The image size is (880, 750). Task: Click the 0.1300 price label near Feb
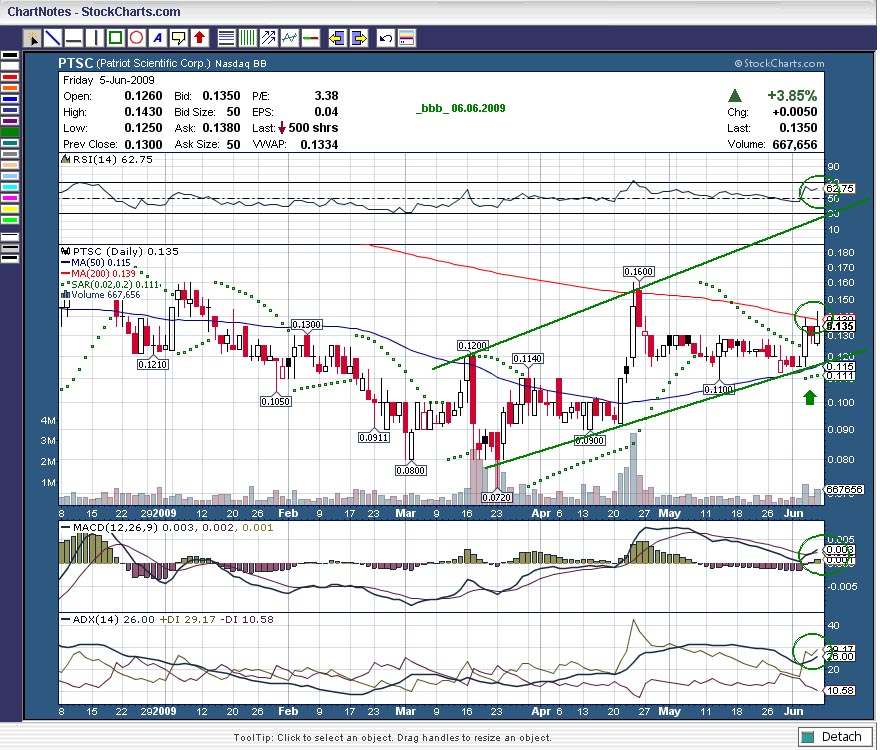click(306, 324)
